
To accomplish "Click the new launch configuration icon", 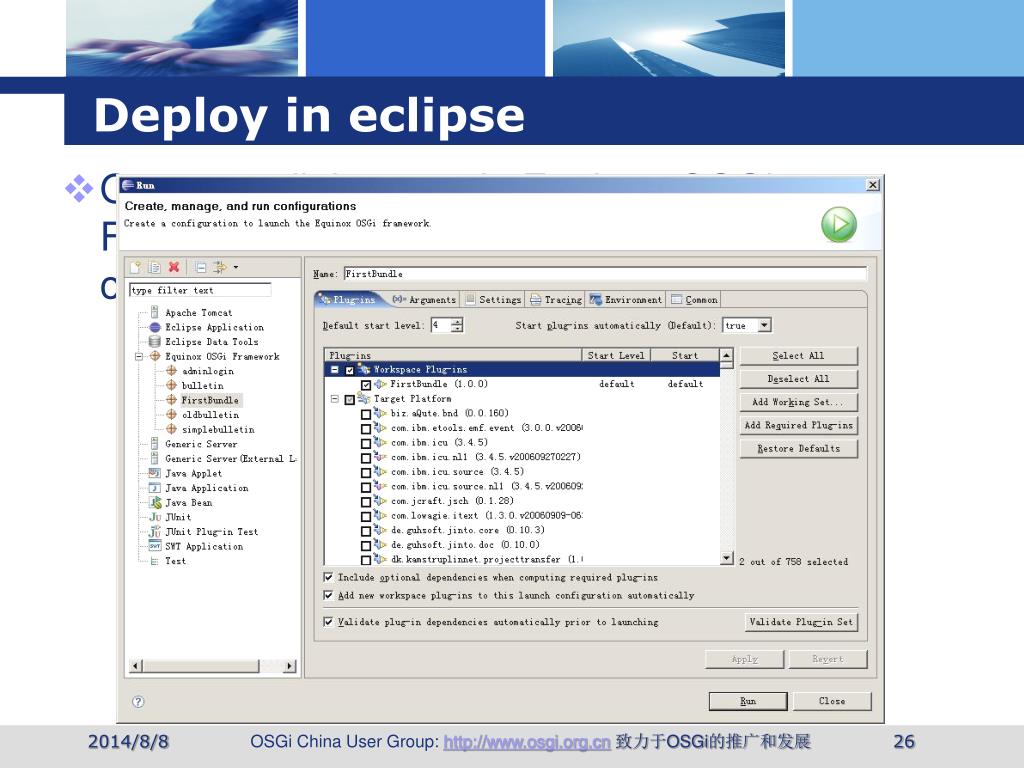I will 136,267.
